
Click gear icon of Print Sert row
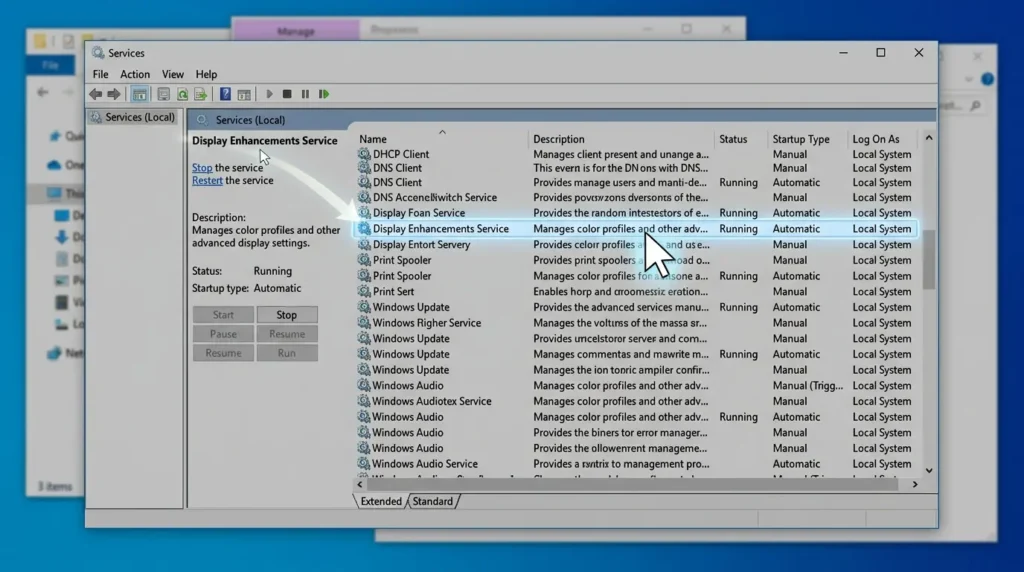click(x=364, y=291)
